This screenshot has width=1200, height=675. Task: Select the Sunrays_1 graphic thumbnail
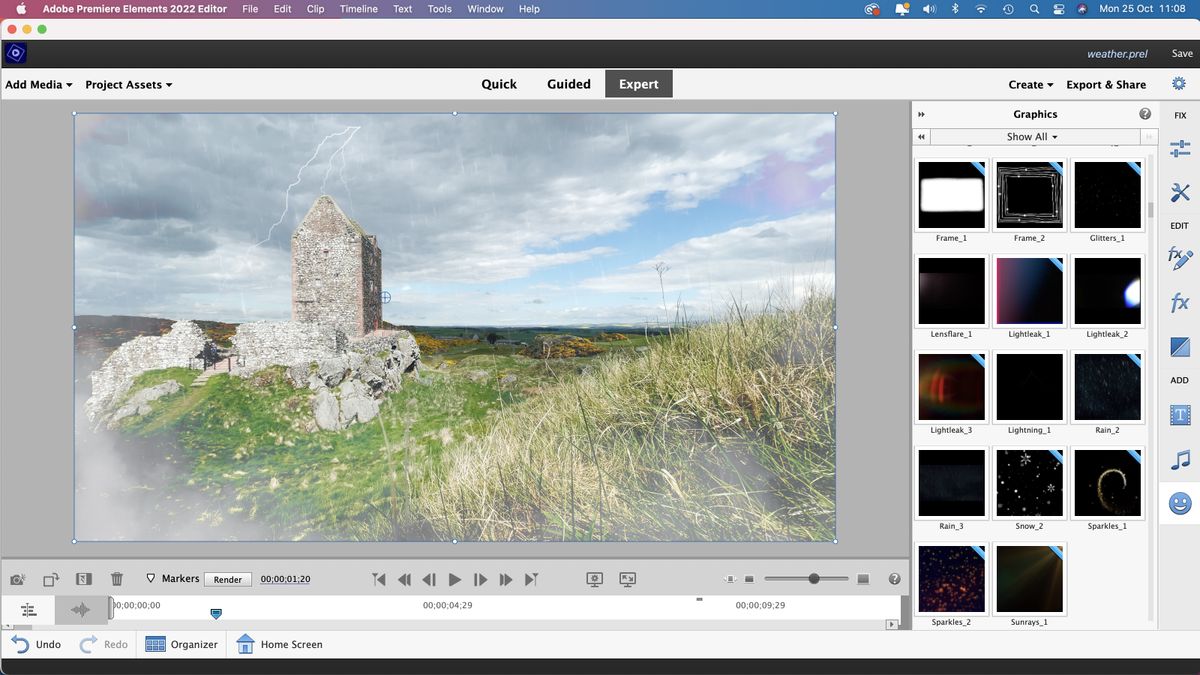1029,579
